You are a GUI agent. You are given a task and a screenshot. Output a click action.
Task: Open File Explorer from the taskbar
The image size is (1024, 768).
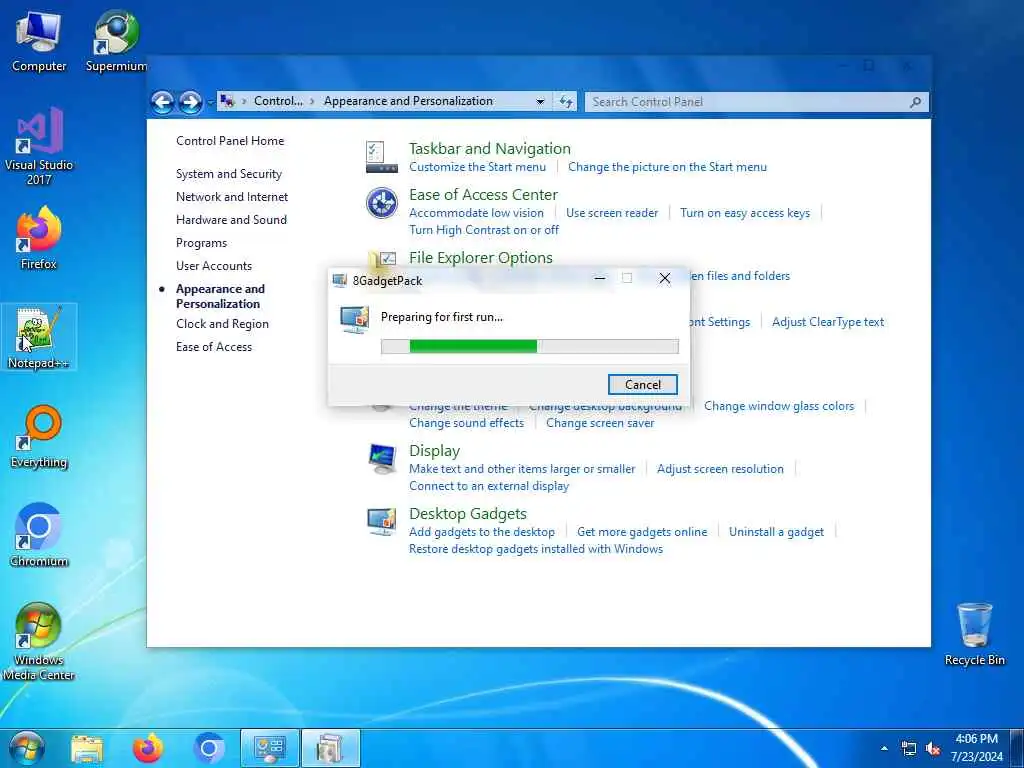pyautogui.click(x=87, y=748)
